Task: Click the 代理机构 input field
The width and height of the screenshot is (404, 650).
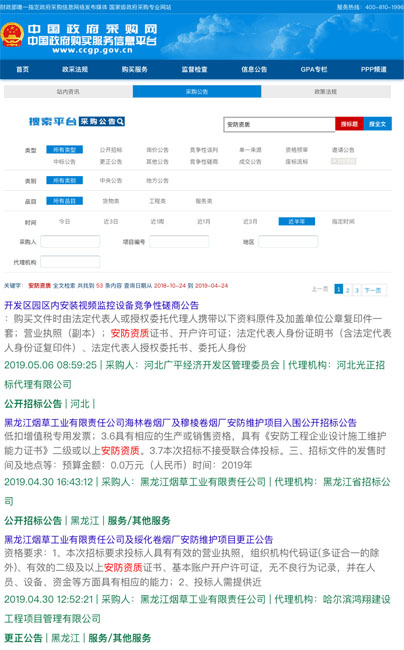Action: pos(70,262)
